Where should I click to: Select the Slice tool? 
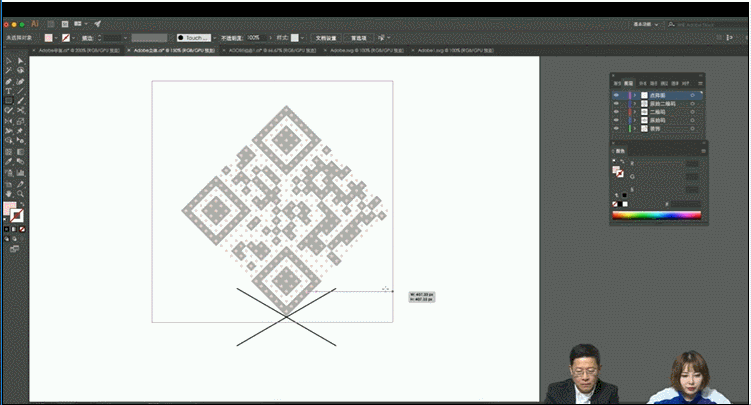pyautogui.click(x=21, y=184)
